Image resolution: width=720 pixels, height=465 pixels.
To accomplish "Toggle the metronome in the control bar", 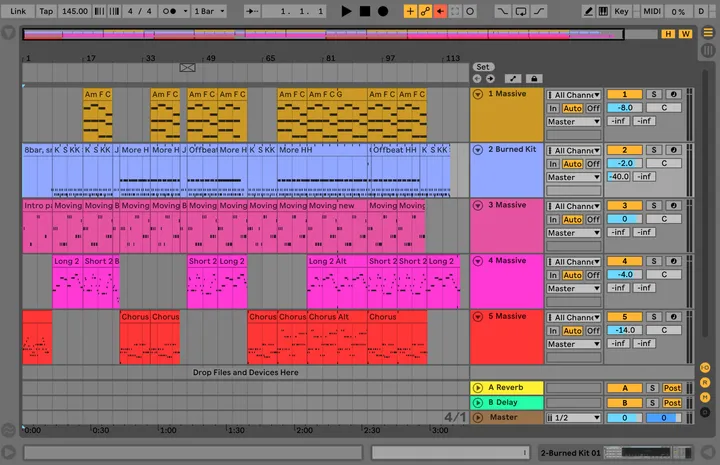I will (x=168, y=11).
